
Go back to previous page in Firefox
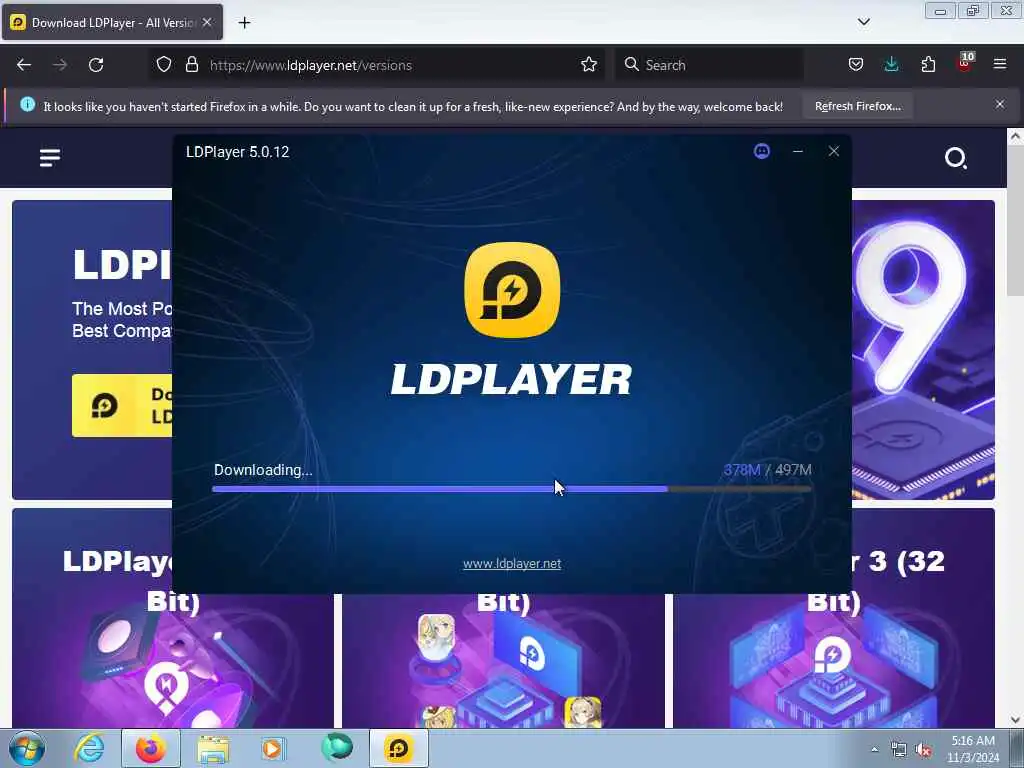[x=24, y=65]
